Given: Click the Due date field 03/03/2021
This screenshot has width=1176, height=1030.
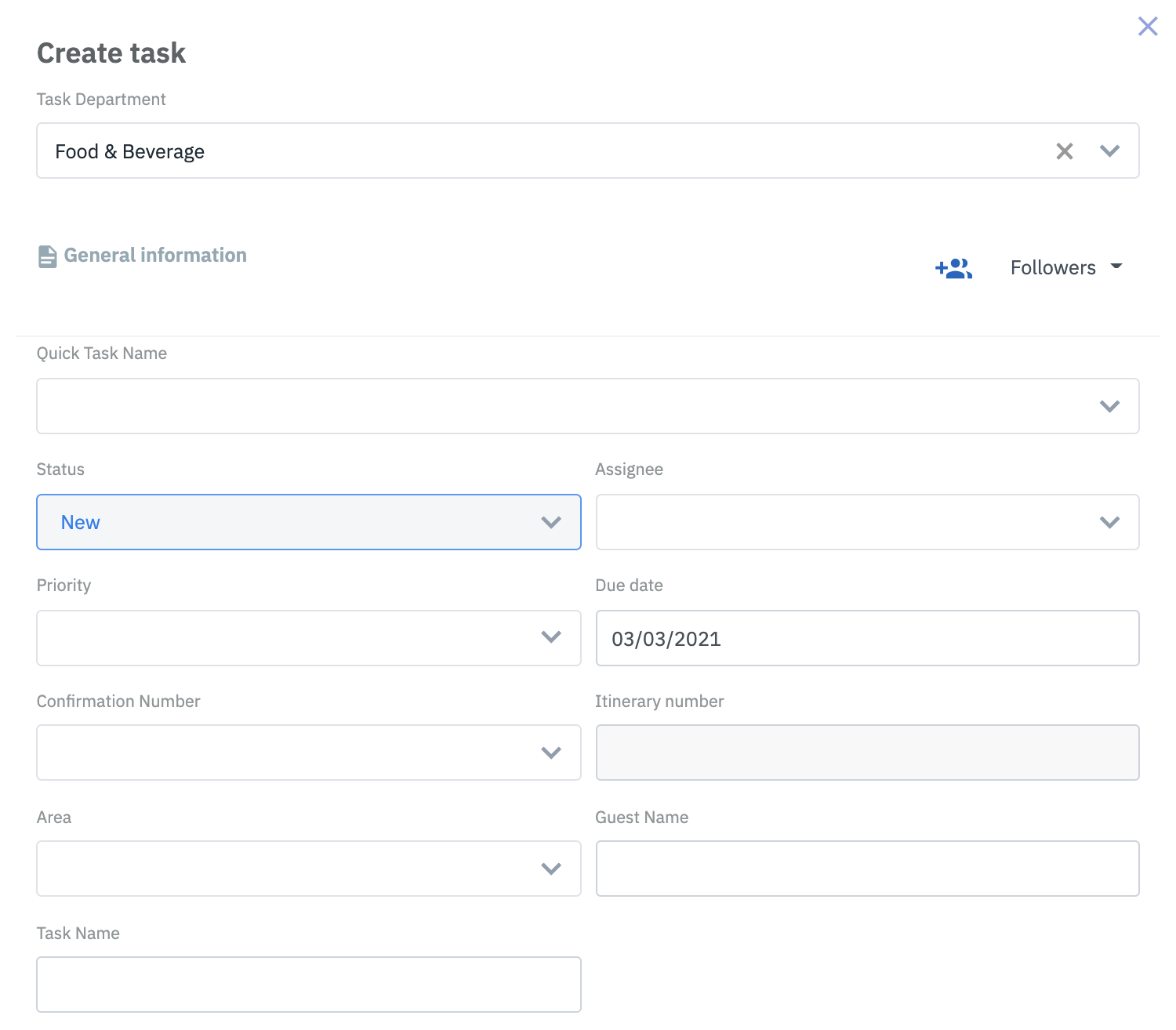Looking at the screenshot, I should [867, 638].
